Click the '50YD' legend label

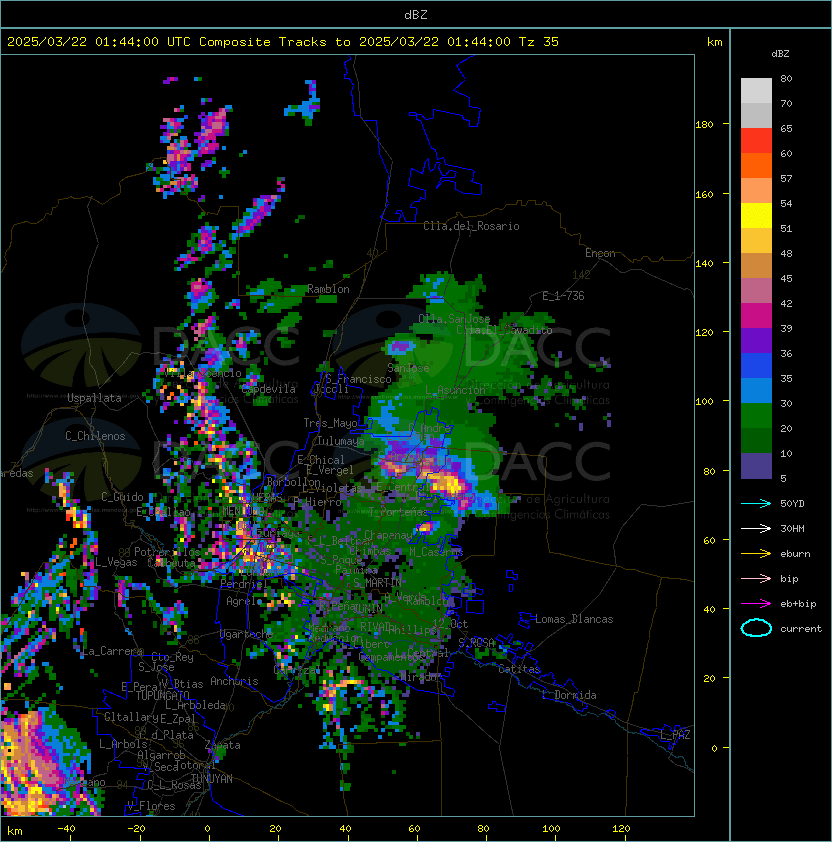[x=792, y=503]
